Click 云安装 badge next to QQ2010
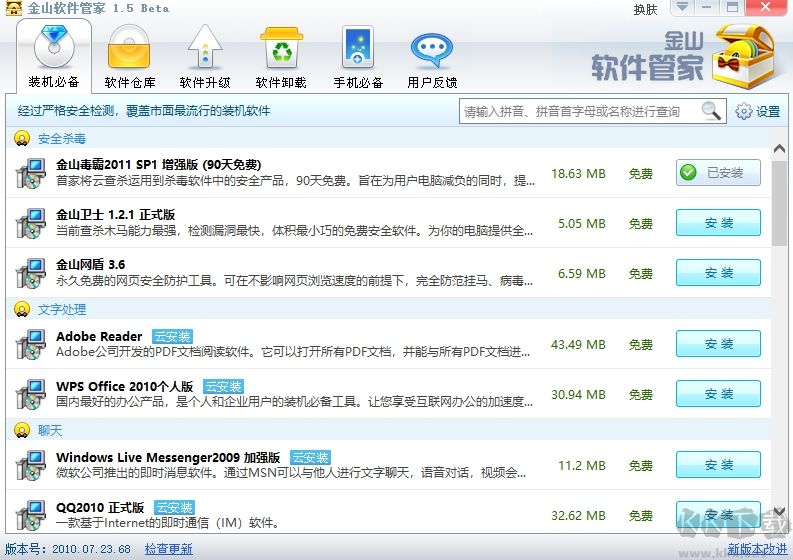This screenshot has width=793, height=560. click(174, 507)
